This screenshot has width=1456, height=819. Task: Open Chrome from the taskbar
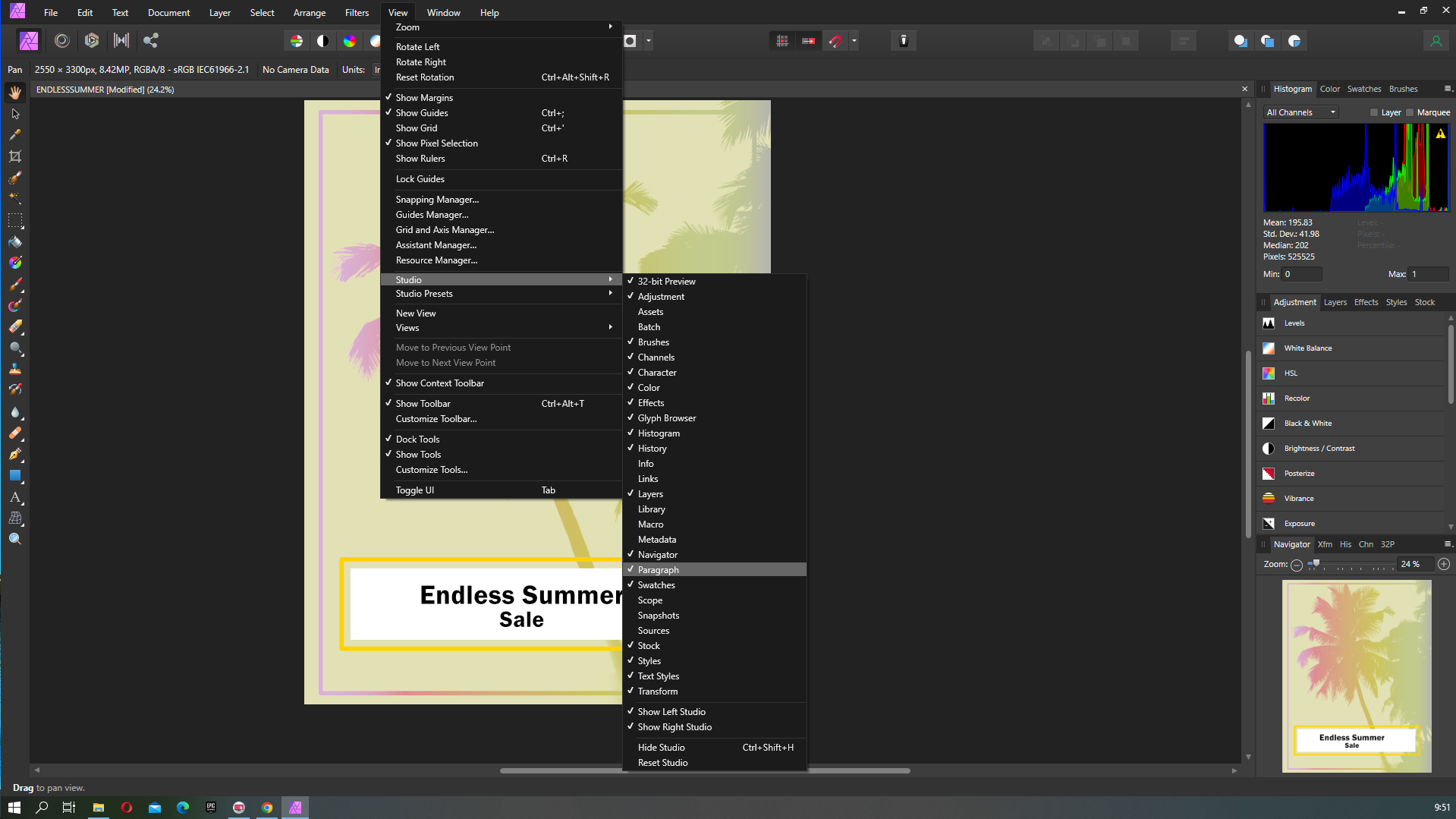click(x=267, y=807)
